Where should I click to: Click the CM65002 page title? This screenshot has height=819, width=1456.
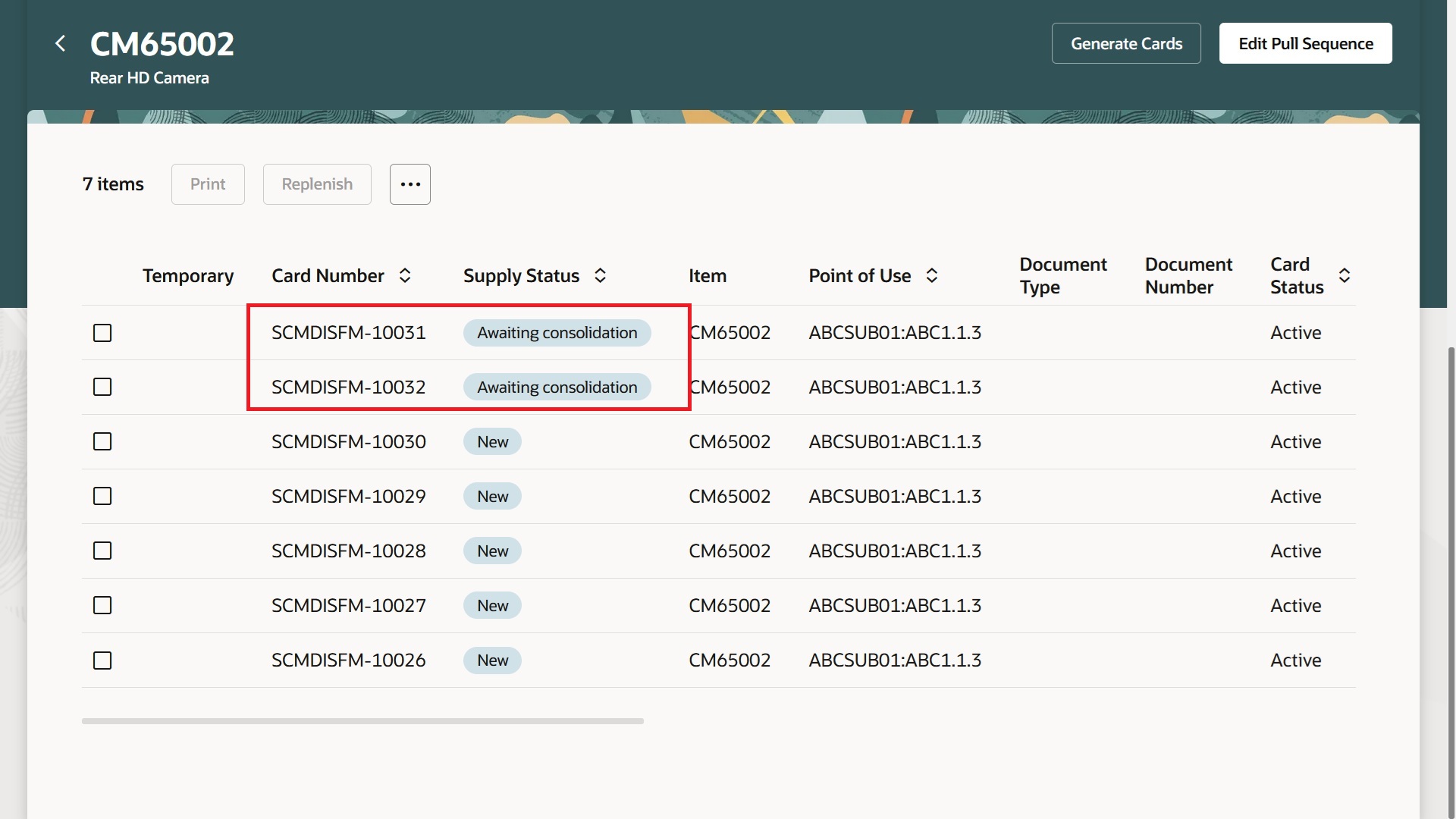tap(162, 44)
